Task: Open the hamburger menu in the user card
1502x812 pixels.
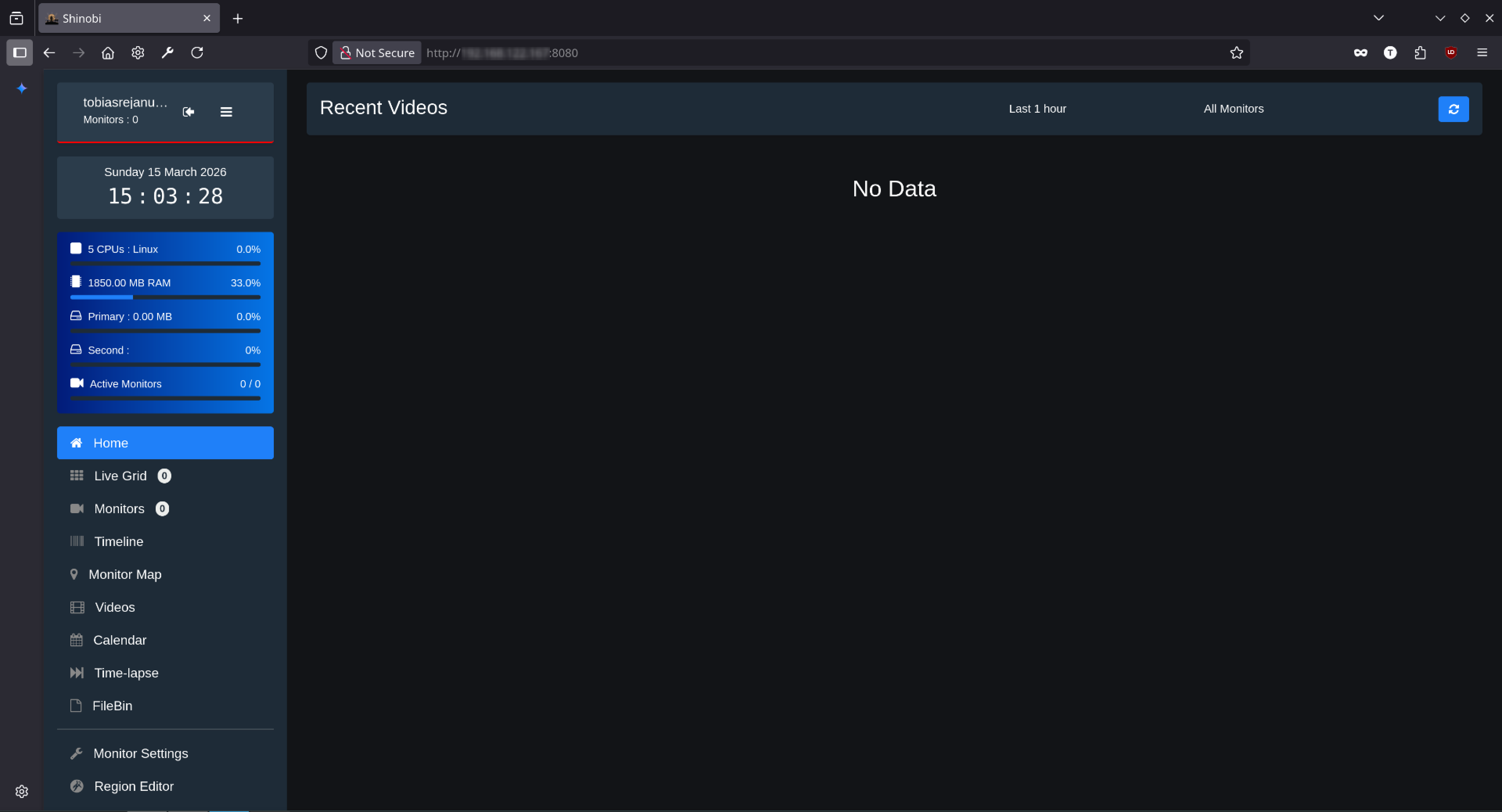Action: click(226, 112)
